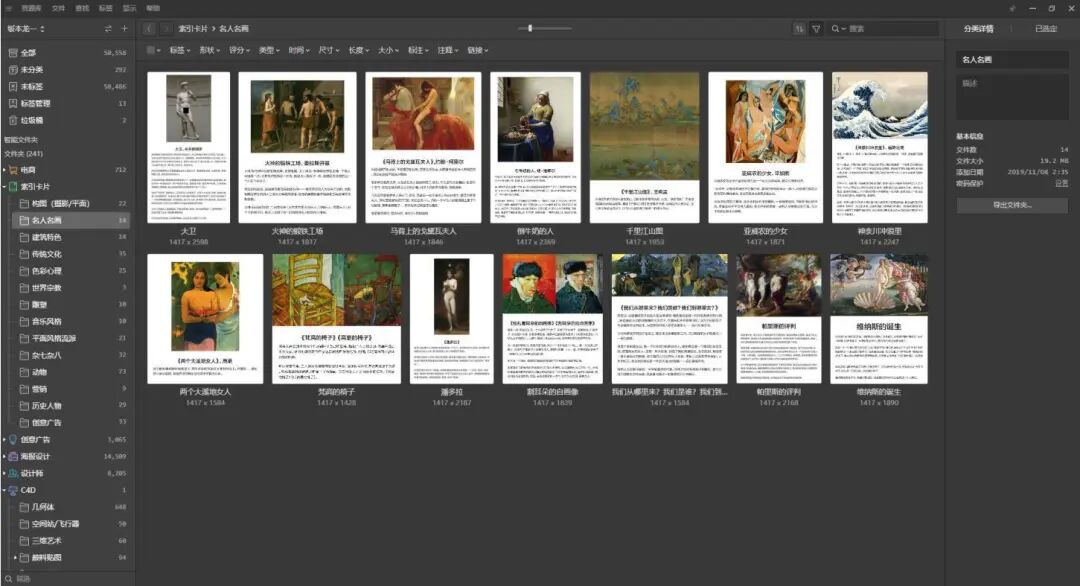Image resolution: width=1080 pixels, height=586 pixels.
Task: Click inside the search input field
Action: (x=892, y=29)
